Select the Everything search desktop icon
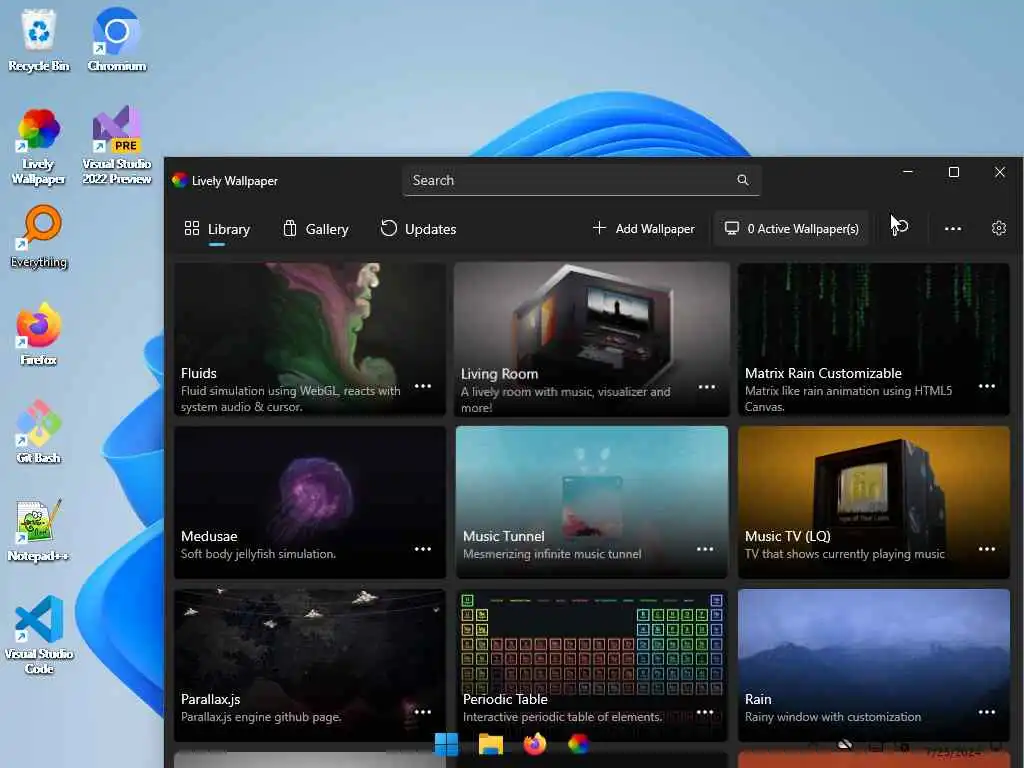Viewport: 1024px width, 768px height. tap(39, 237)
